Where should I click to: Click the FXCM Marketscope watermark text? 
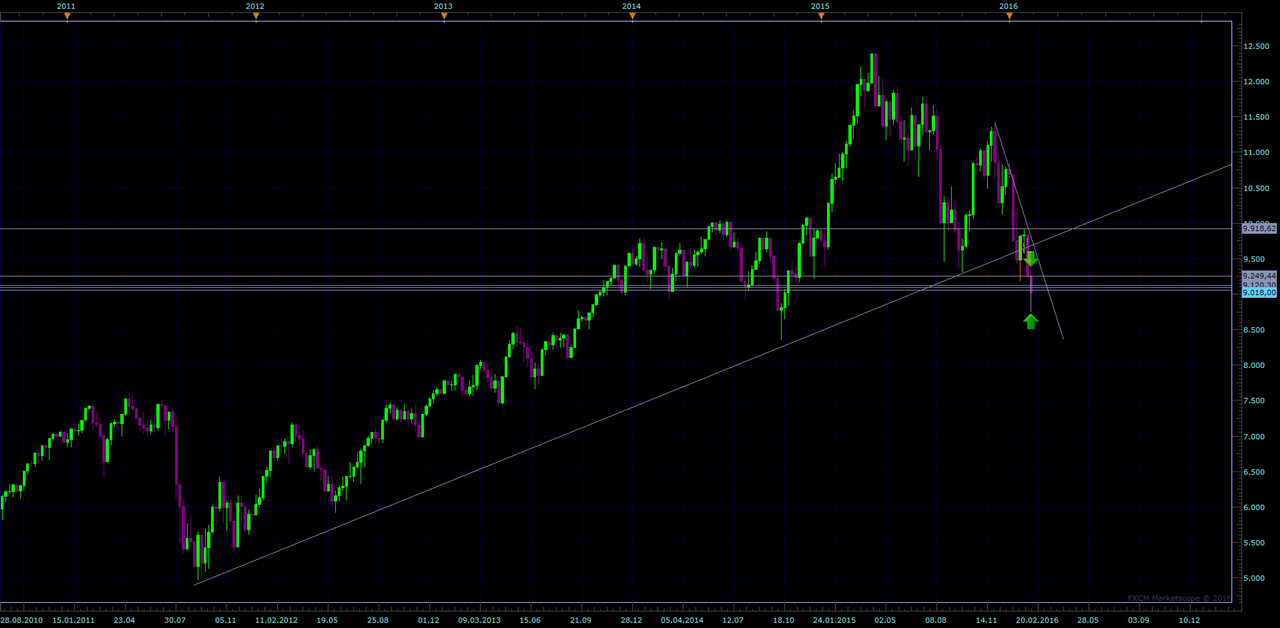[1178, 598]
